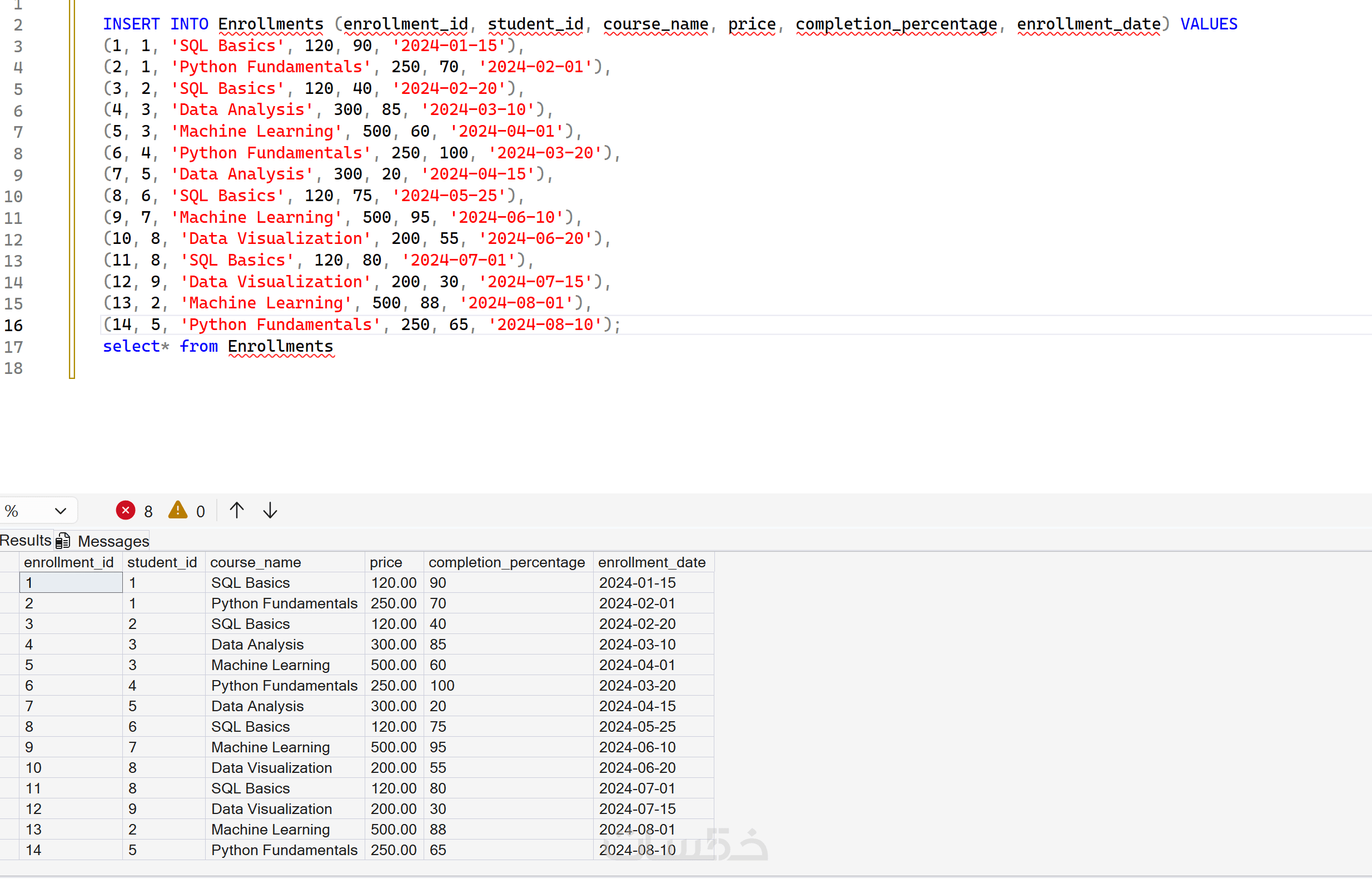This screenshot has width=1372, height=879.
Task: Click the enrollment_date column header
Action: pyautogui.click(x=652, y=562)
